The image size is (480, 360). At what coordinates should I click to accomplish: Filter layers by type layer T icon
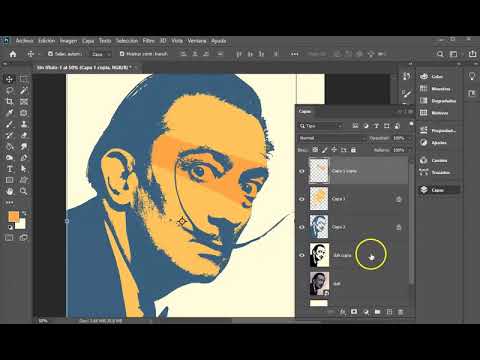tap(376, 126)
